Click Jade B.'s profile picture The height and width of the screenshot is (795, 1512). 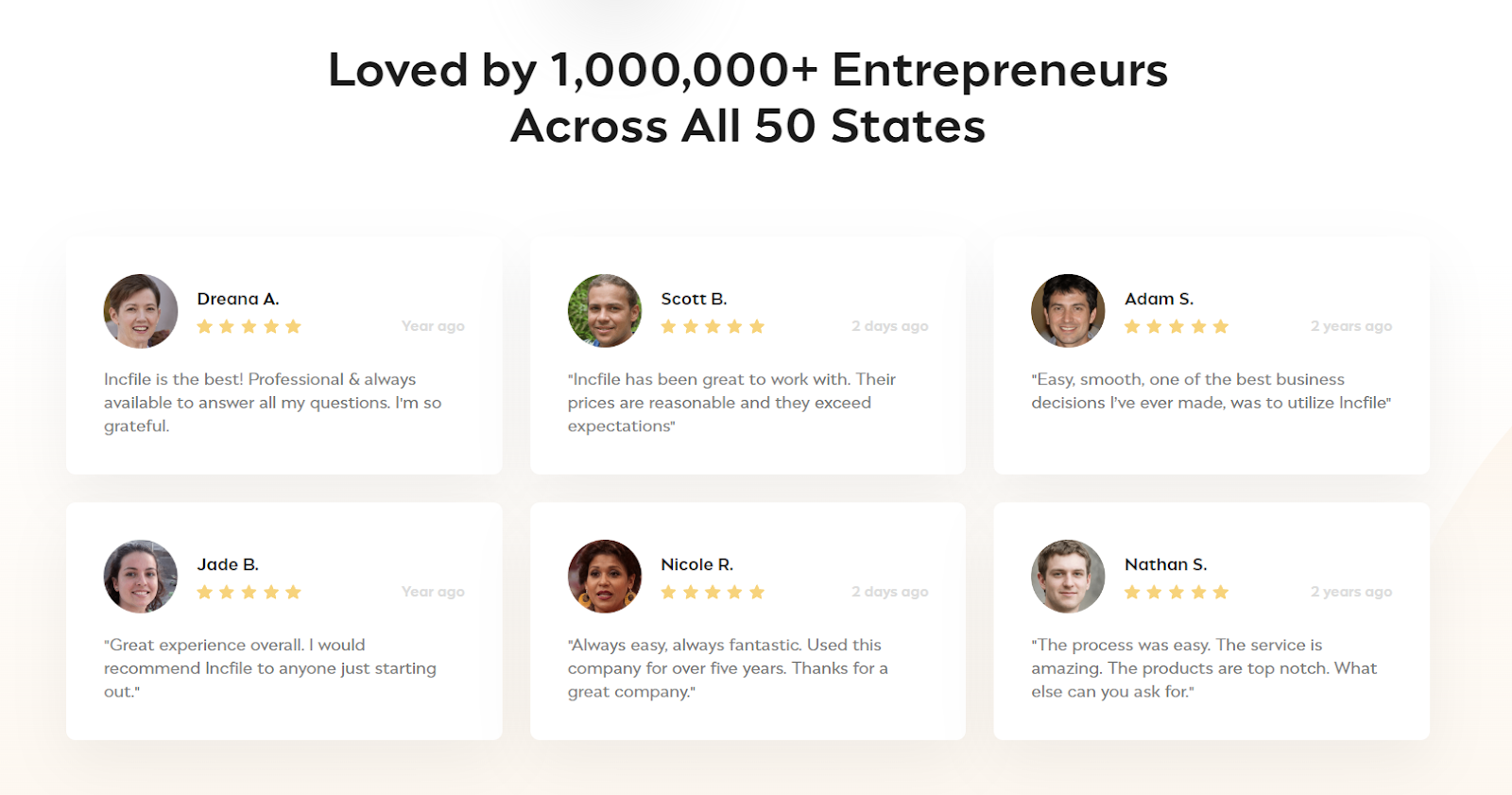[141, 577]
